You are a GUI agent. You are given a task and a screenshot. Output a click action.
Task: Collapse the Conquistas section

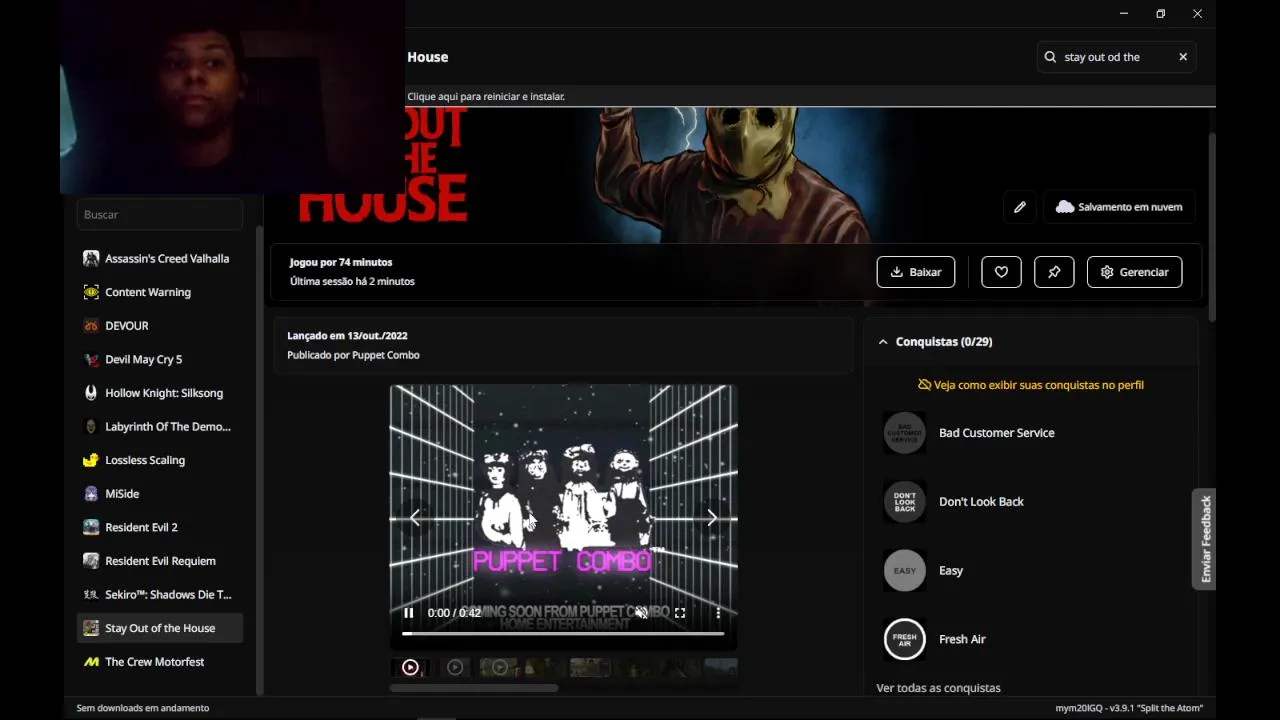click(x=883, y=342)
